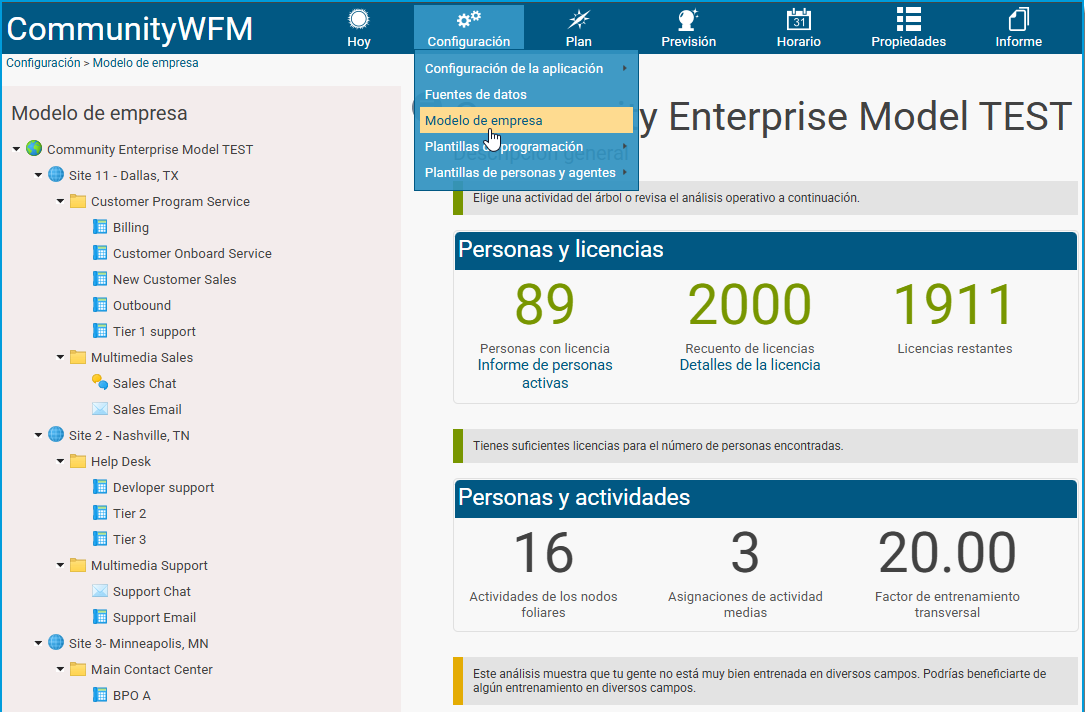The width and height of the screenshot is (1085, 712).
Task: Collapse the Main Contact Center folder
Action: coord(60,669)
